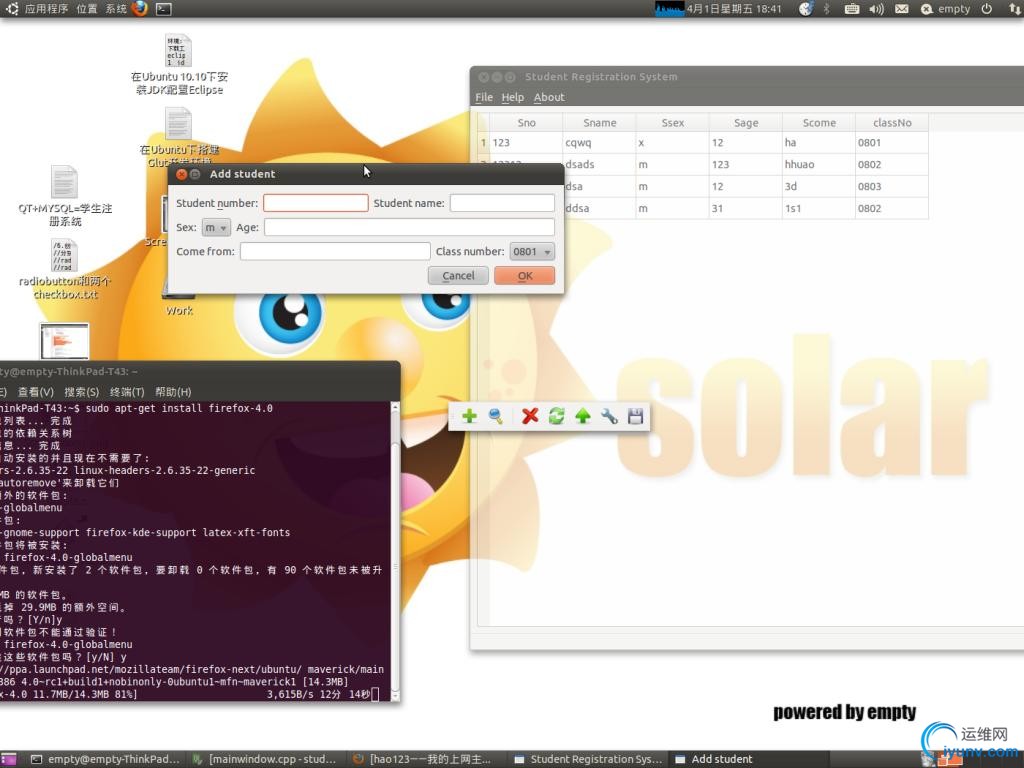Click the mail envelope indicator
The image size is (1024, 768).
pos(901,8)
